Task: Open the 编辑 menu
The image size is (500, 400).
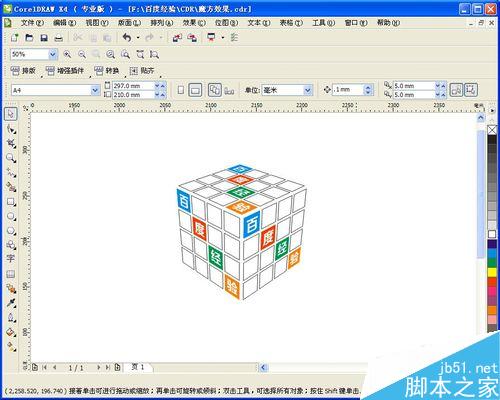Action: click(64, 23)
